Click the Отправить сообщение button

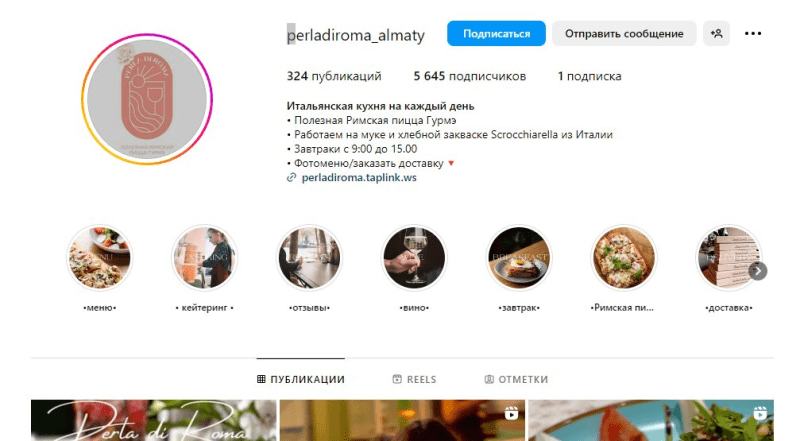coord(624,34)
